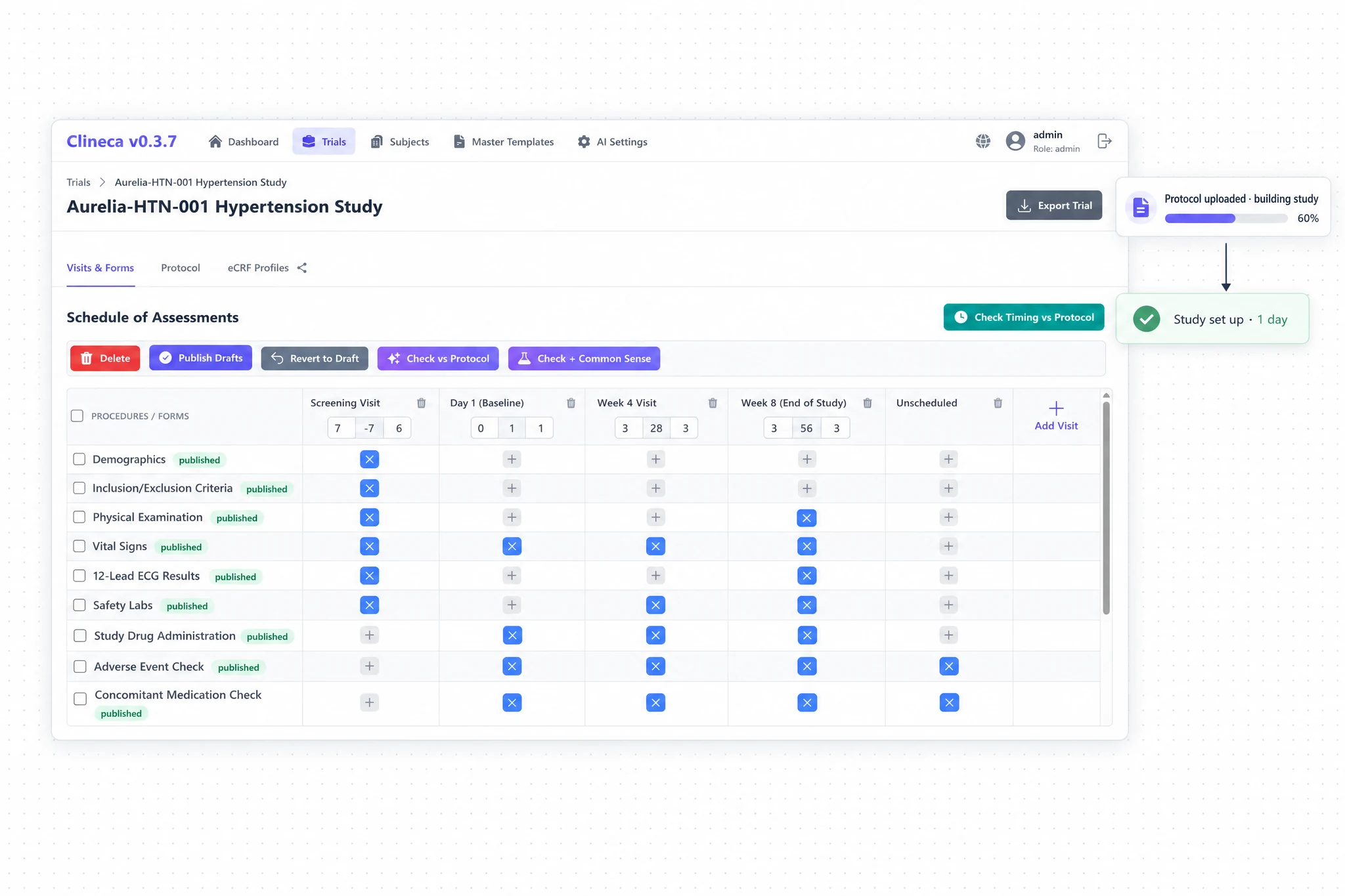Screen dimensions: 1345x896
Task: Click the plus icon above Add Visit
Action: pos(1056,408)
